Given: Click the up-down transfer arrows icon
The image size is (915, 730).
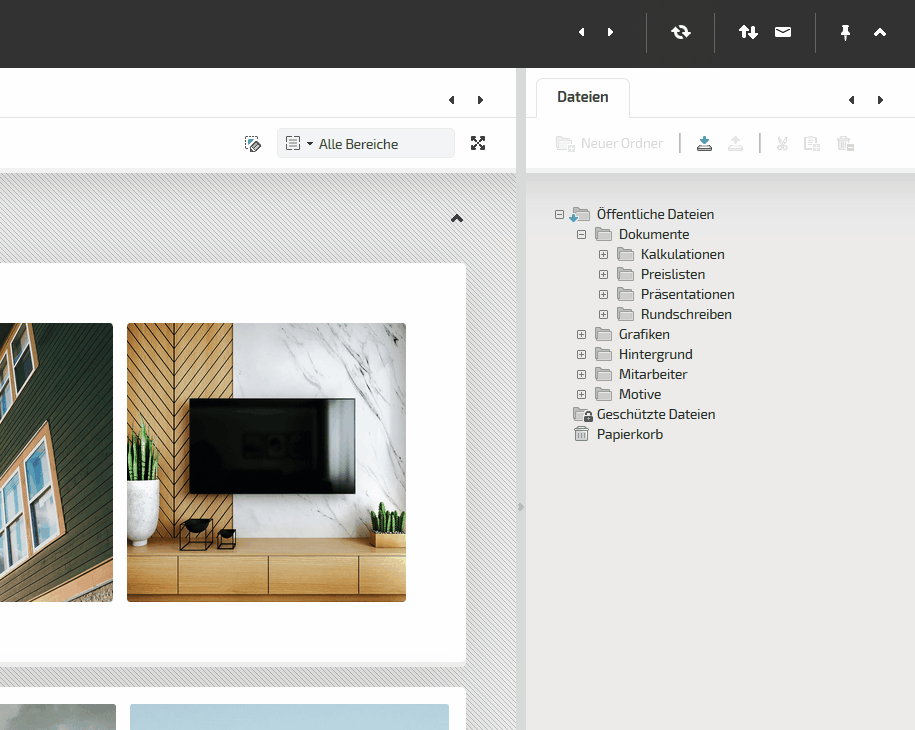Looking at the screenshot, I should (x=748, y=32).
